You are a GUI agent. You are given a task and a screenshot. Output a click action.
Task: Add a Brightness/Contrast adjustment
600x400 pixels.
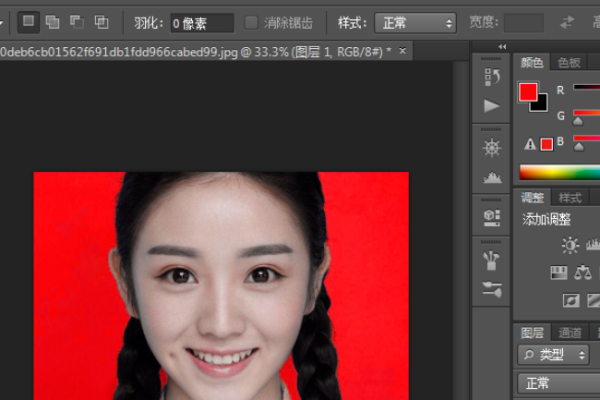click(570, 245)
